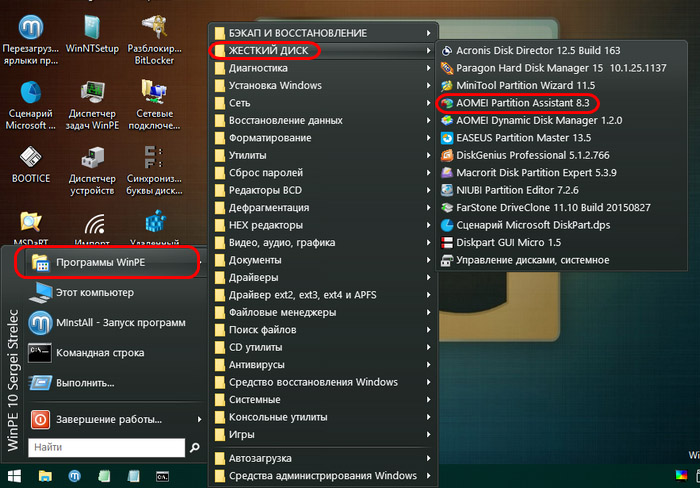Click Завершение работы... button

pyautogui.click(x=115, y=420)
